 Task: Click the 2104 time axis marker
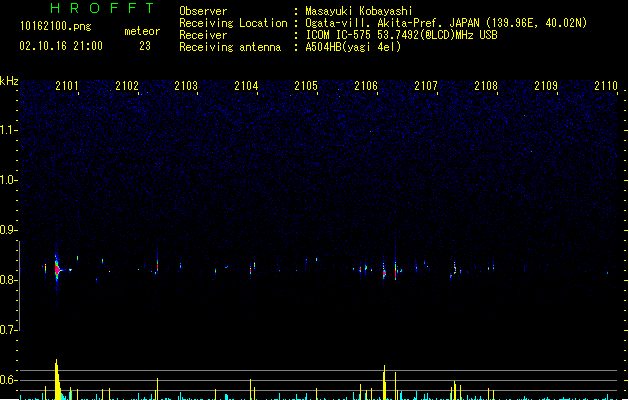pyautogui.click(x=246, y=86)
